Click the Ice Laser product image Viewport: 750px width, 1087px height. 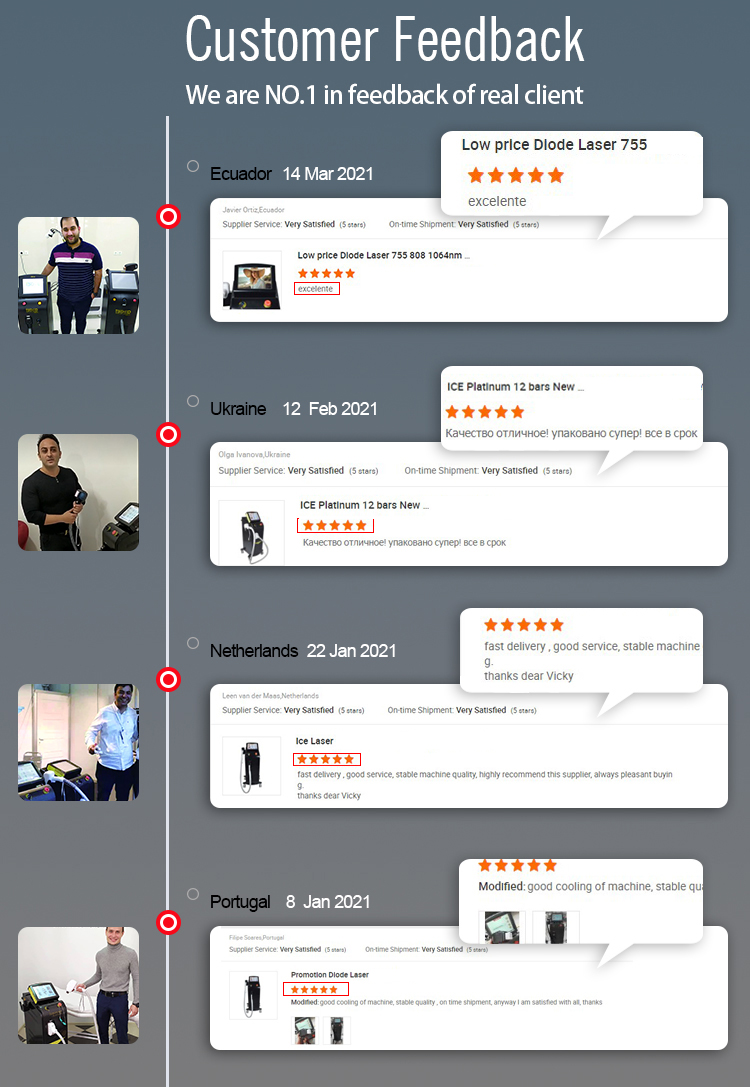click(x=251, y=765)
